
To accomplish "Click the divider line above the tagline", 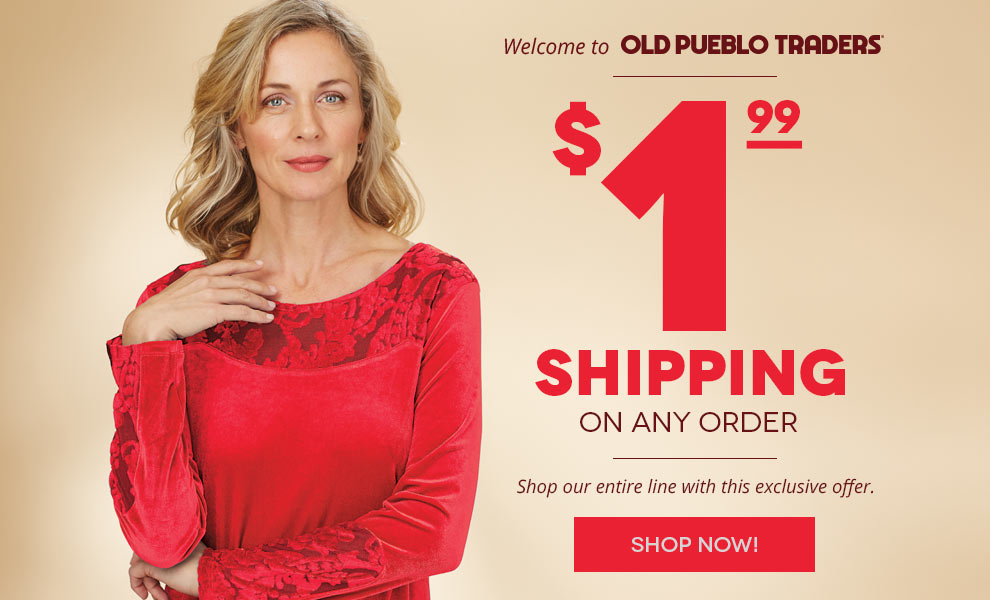I will coord(695,459).
